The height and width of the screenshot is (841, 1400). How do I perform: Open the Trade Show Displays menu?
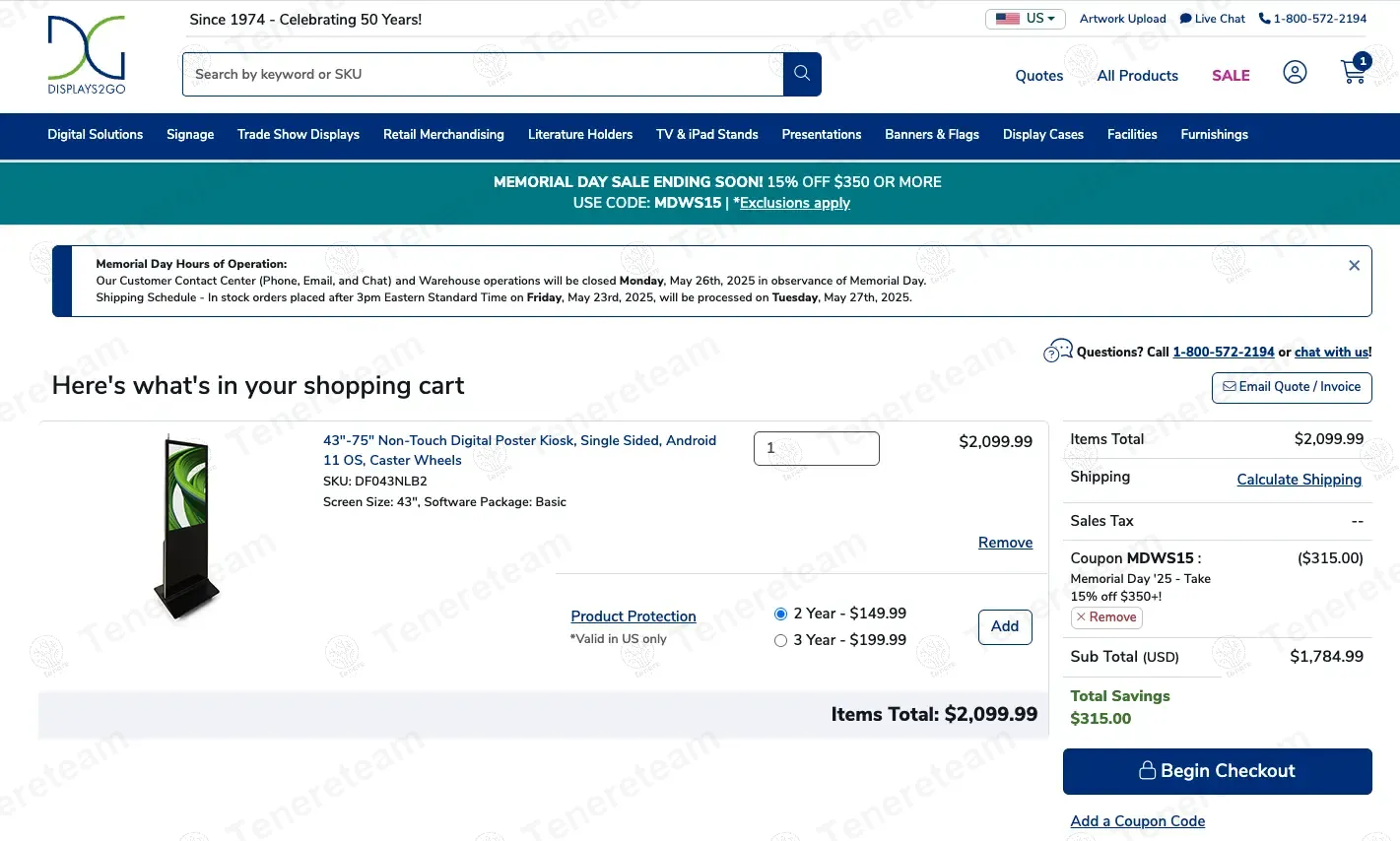(x=299, y=135)
